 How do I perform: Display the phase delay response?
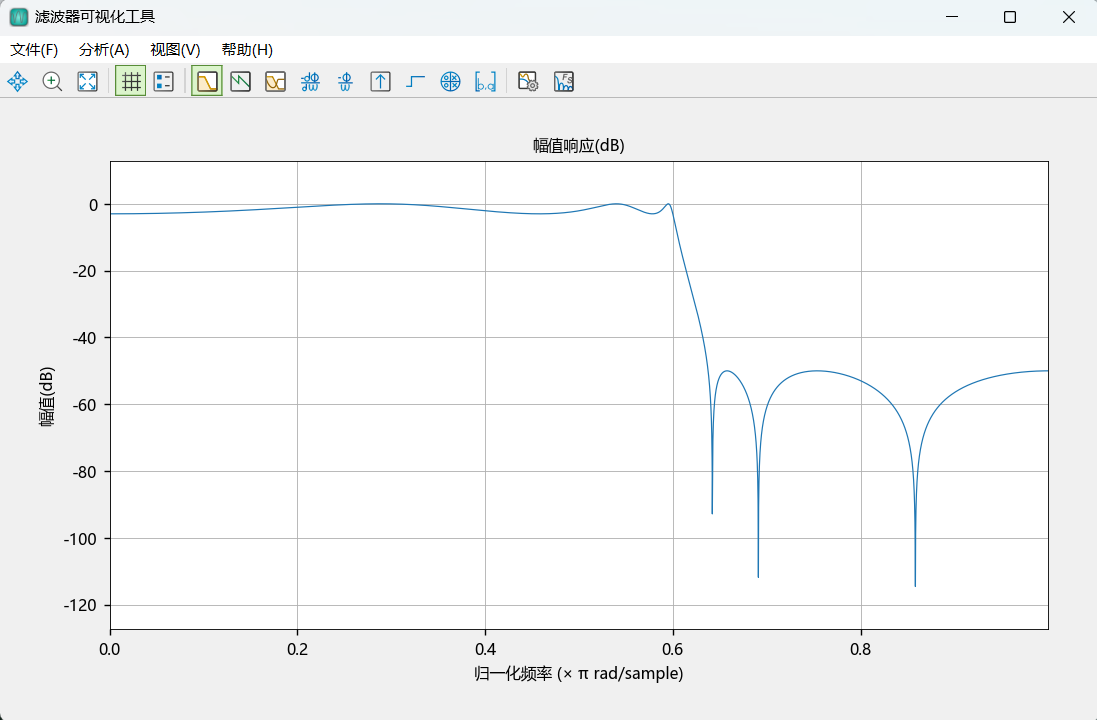tap(346, 82)
